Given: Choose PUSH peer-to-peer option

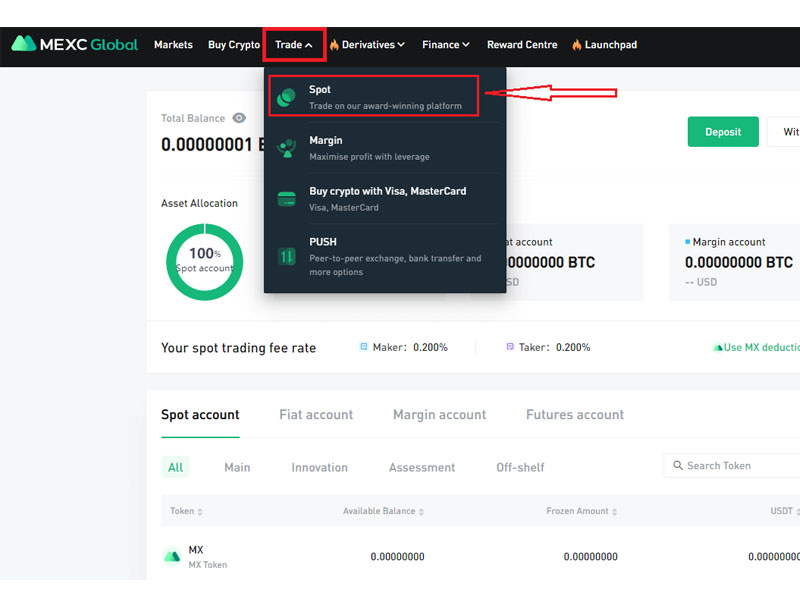Looking at the screenshot, I should (385, 256).
